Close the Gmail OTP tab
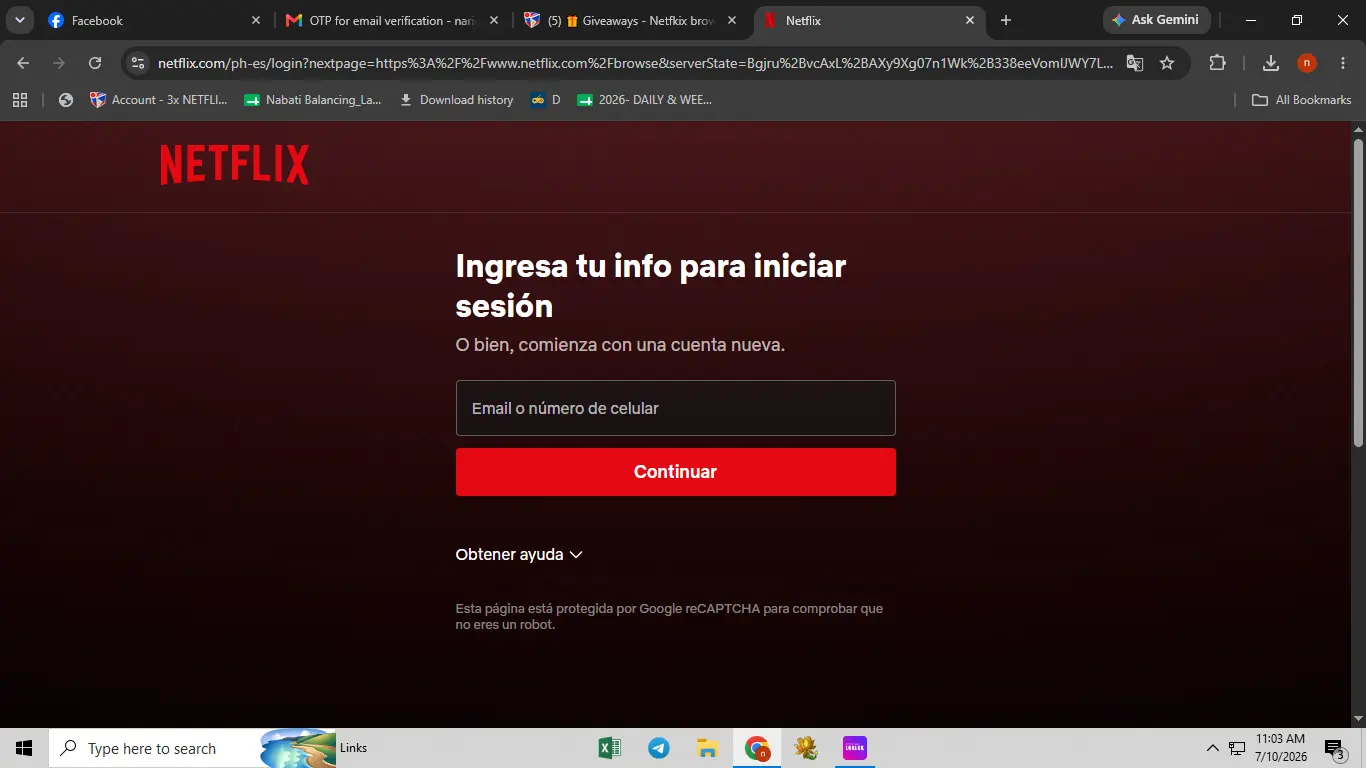Image resolution: width=1366 pixels, height=768 pixels. tap(494, 20)
